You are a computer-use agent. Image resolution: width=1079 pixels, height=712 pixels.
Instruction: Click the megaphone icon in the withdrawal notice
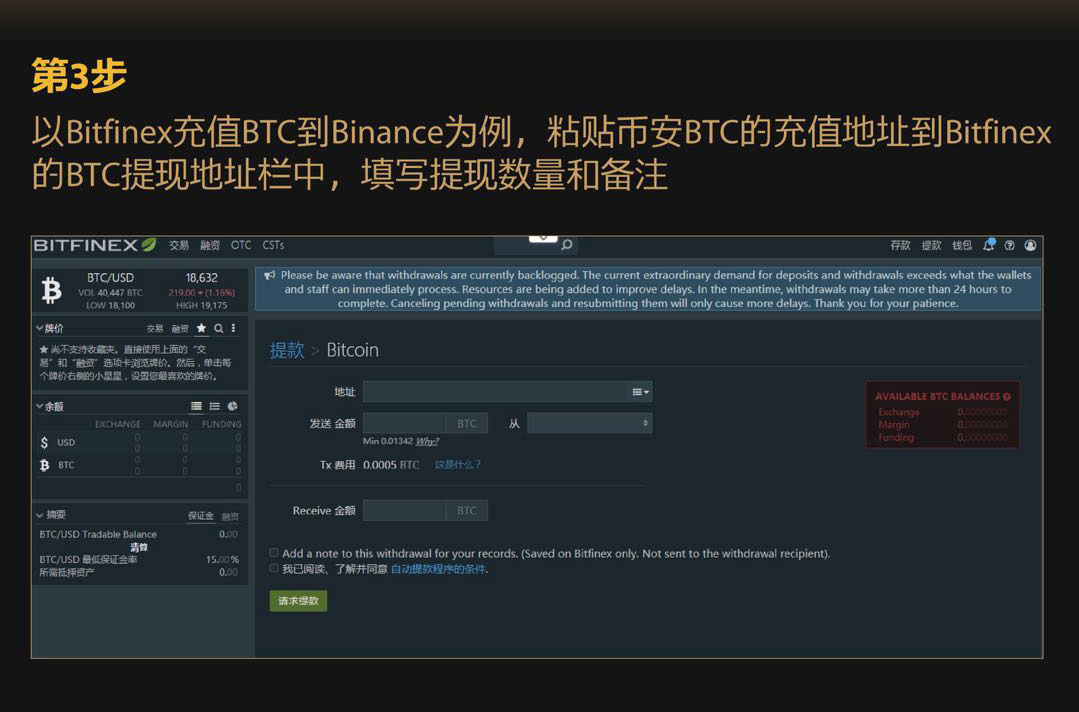click(x=270, y=275)
